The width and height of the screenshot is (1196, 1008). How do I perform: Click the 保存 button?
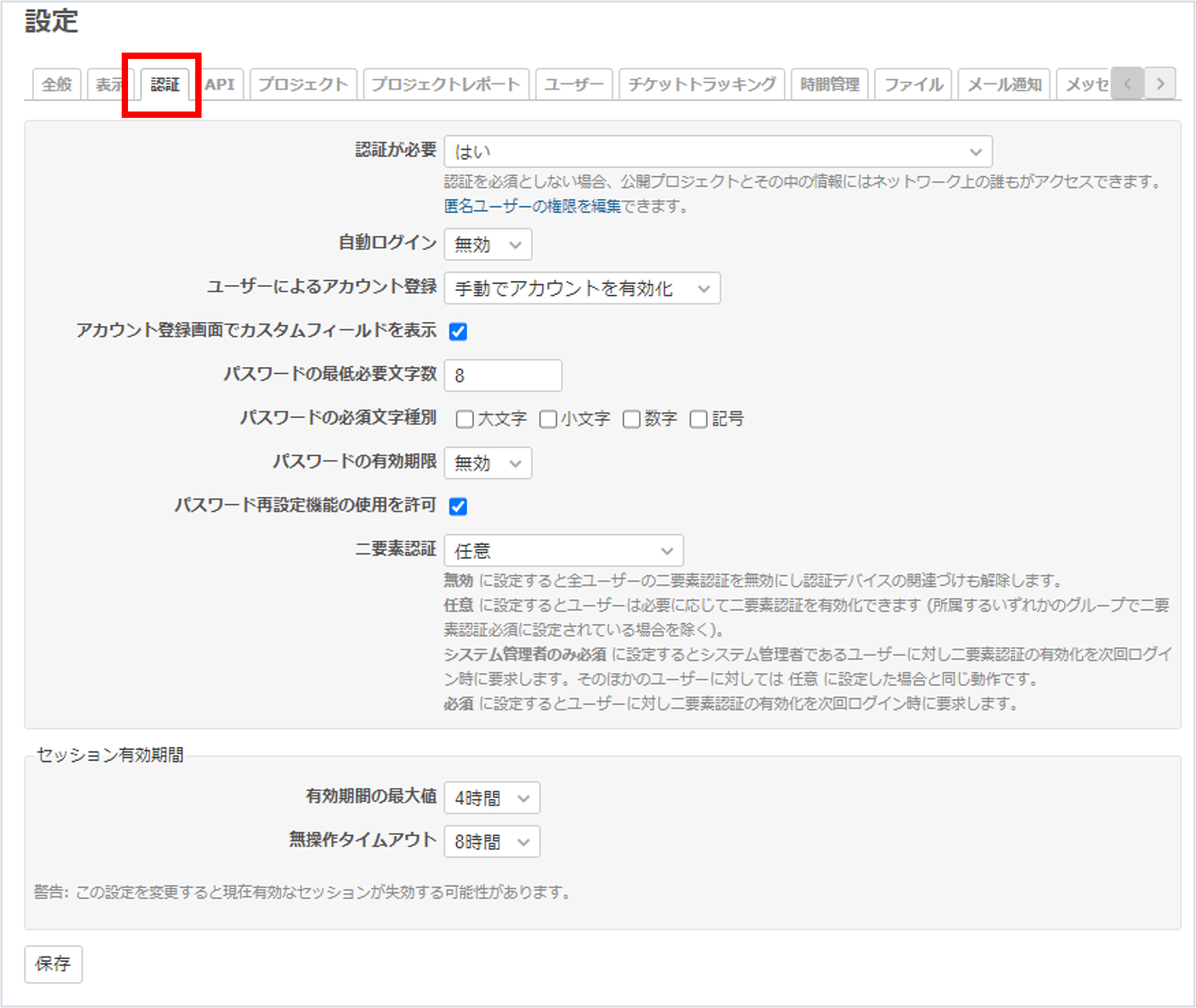pos(53,965)
